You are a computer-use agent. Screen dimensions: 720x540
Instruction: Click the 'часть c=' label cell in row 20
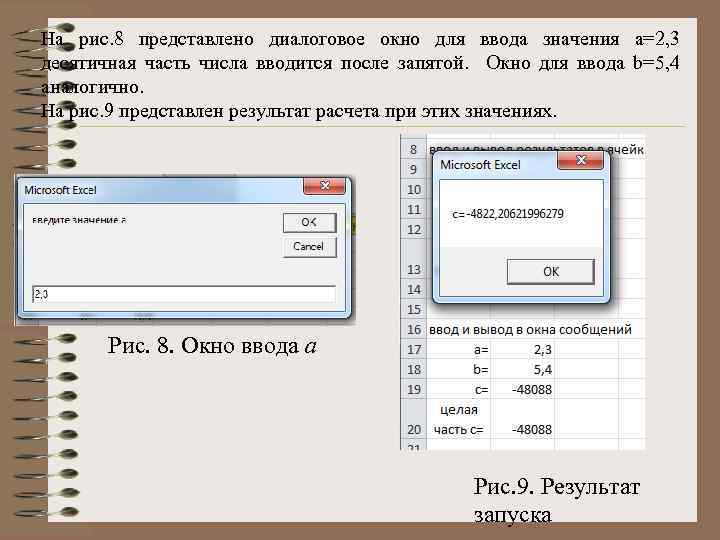[459, 419]
